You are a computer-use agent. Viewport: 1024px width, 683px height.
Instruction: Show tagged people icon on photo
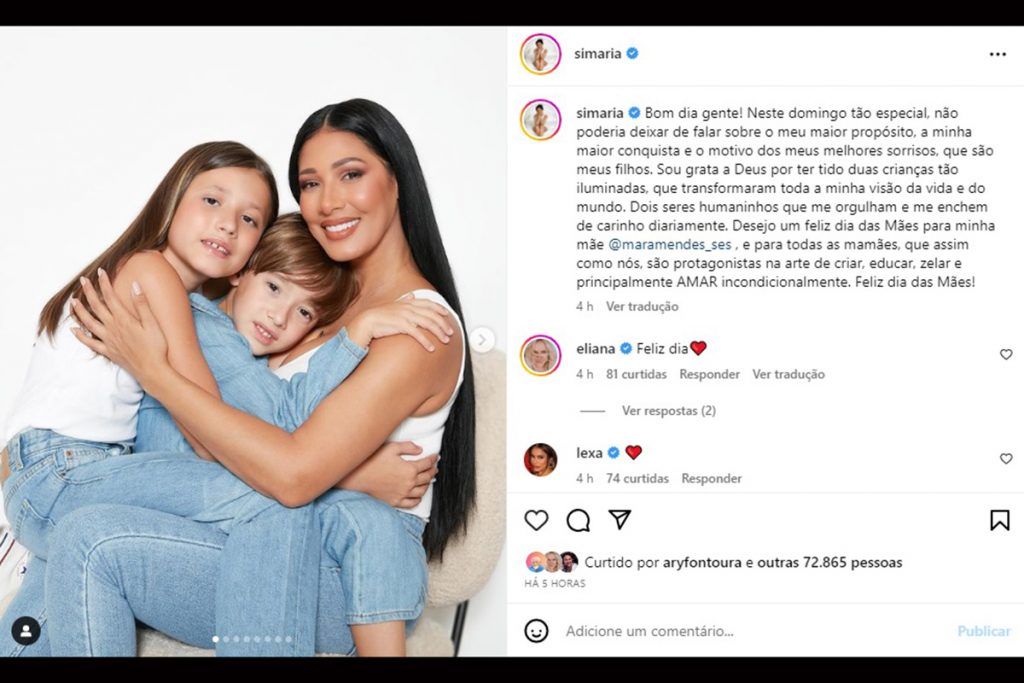(26, 631)
